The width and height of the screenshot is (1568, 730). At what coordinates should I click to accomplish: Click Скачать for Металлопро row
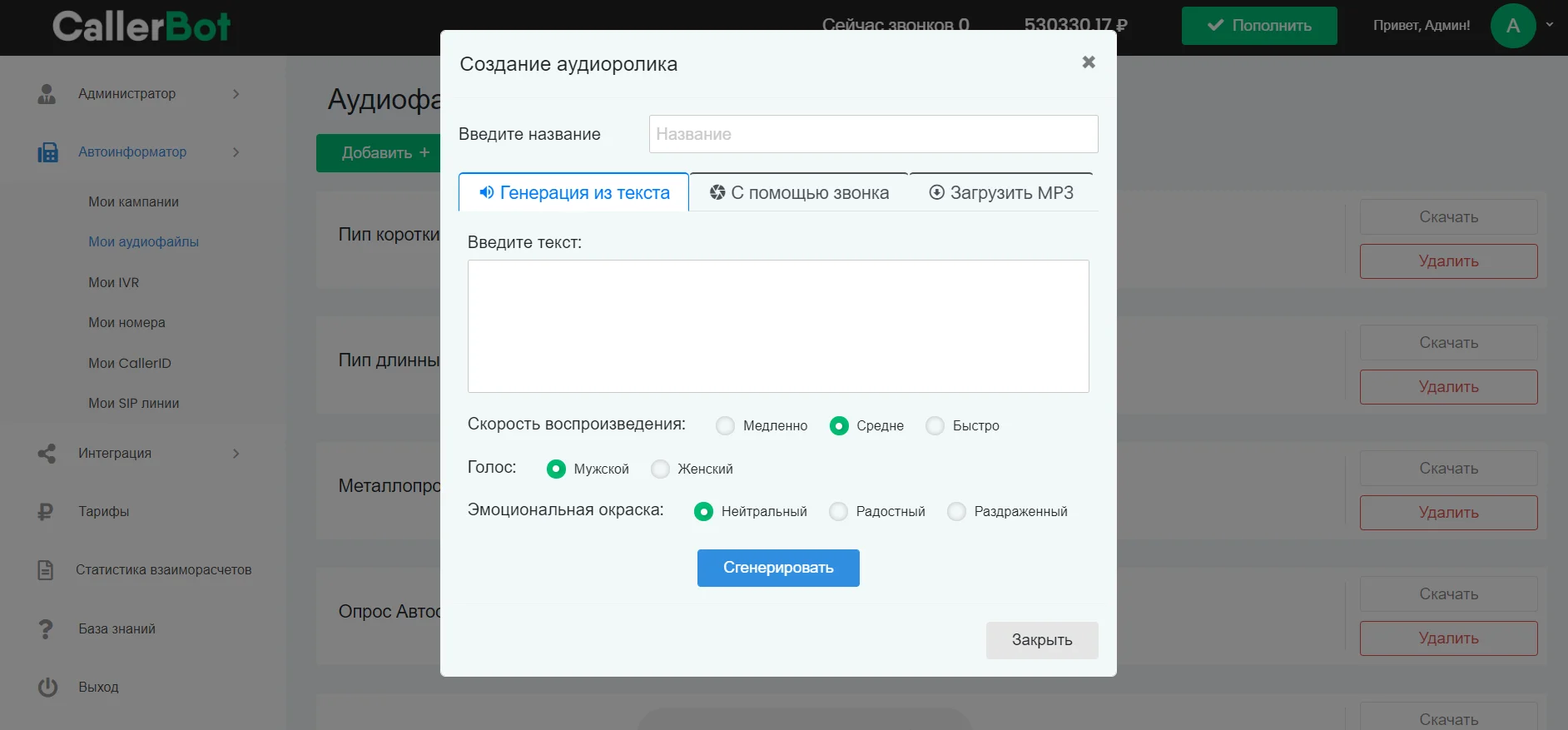coord(1448,469)
